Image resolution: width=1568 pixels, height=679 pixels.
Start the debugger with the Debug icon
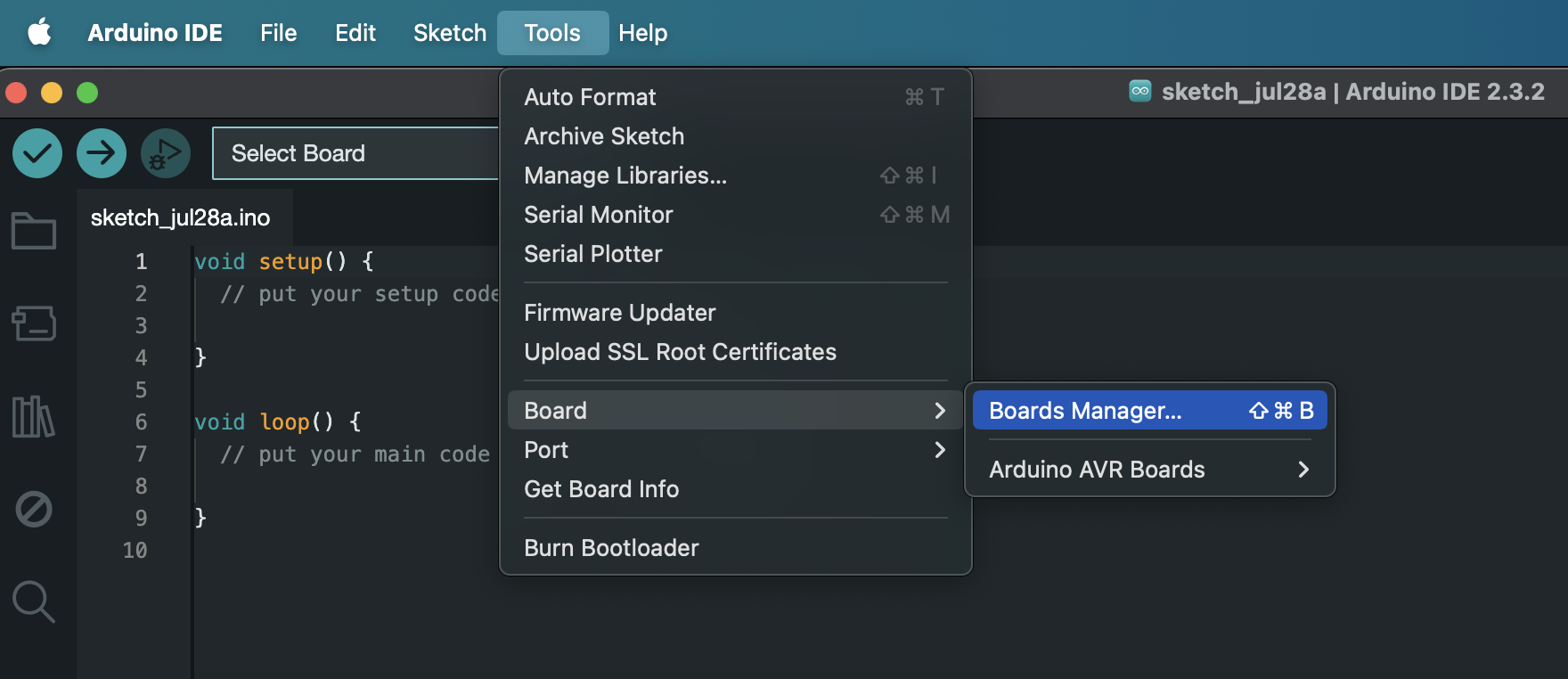click(166, 153)
